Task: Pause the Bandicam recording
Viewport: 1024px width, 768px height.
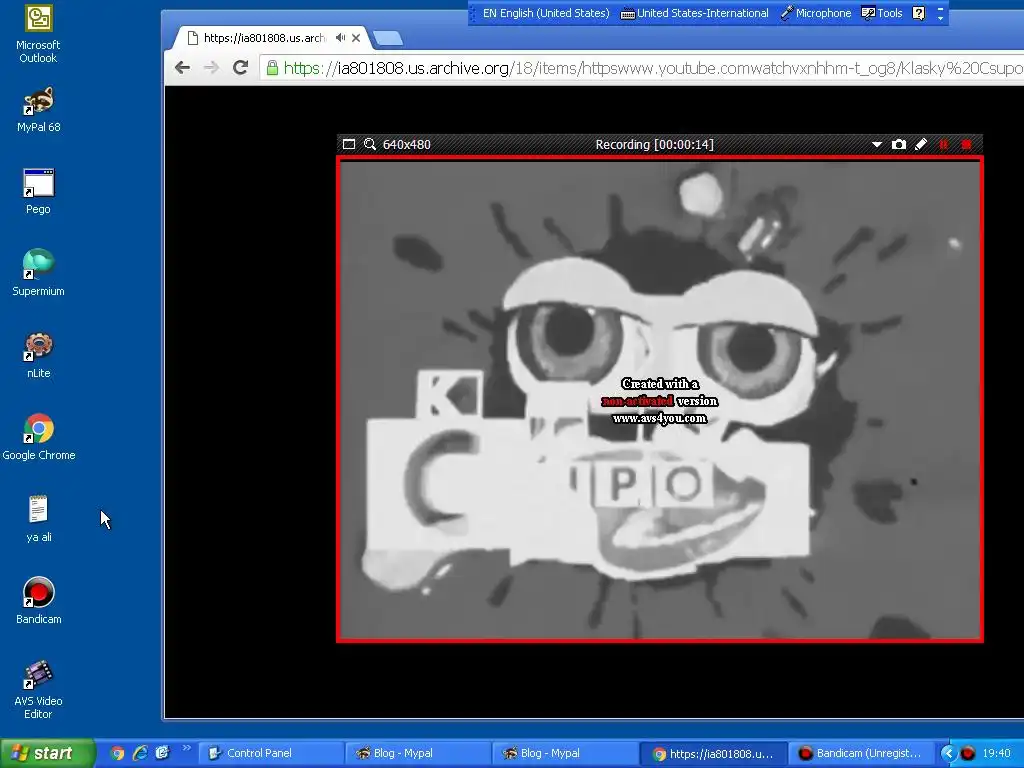Action: [943, 144]
